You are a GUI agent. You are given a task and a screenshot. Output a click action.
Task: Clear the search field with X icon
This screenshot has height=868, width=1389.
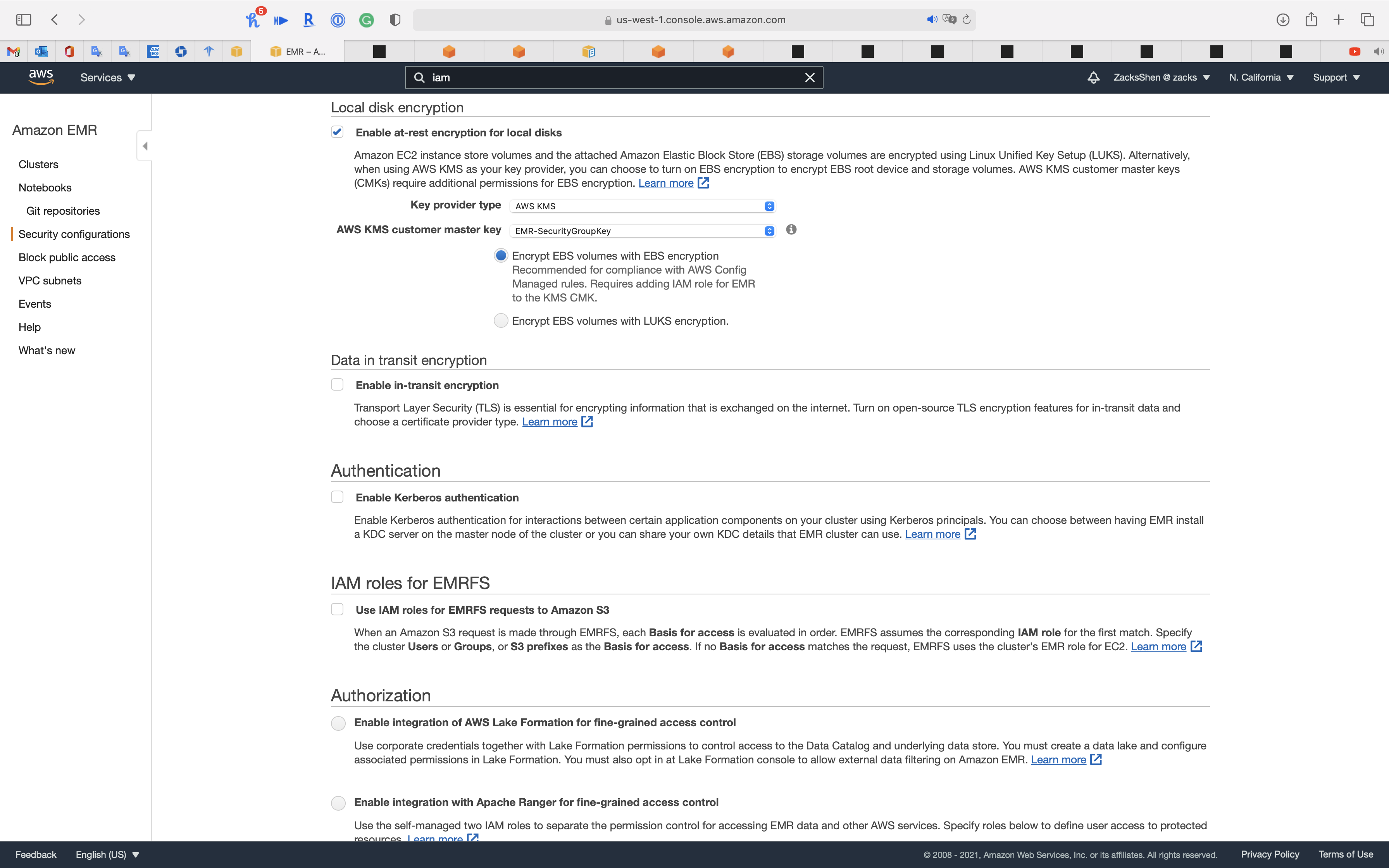pyautogui.click(x=809, y=77)
